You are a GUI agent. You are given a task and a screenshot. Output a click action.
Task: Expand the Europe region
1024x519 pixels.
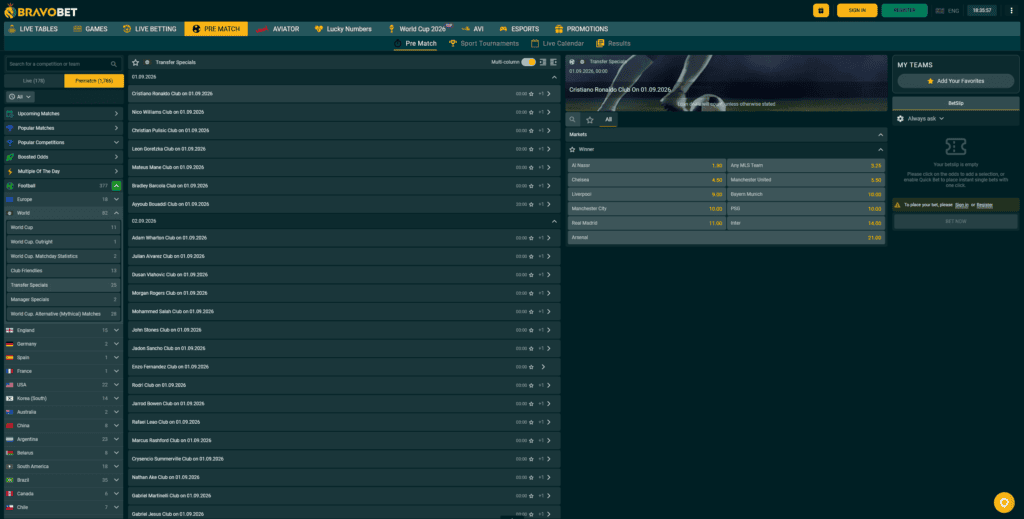pyautogui.click(x=116, y=199)
